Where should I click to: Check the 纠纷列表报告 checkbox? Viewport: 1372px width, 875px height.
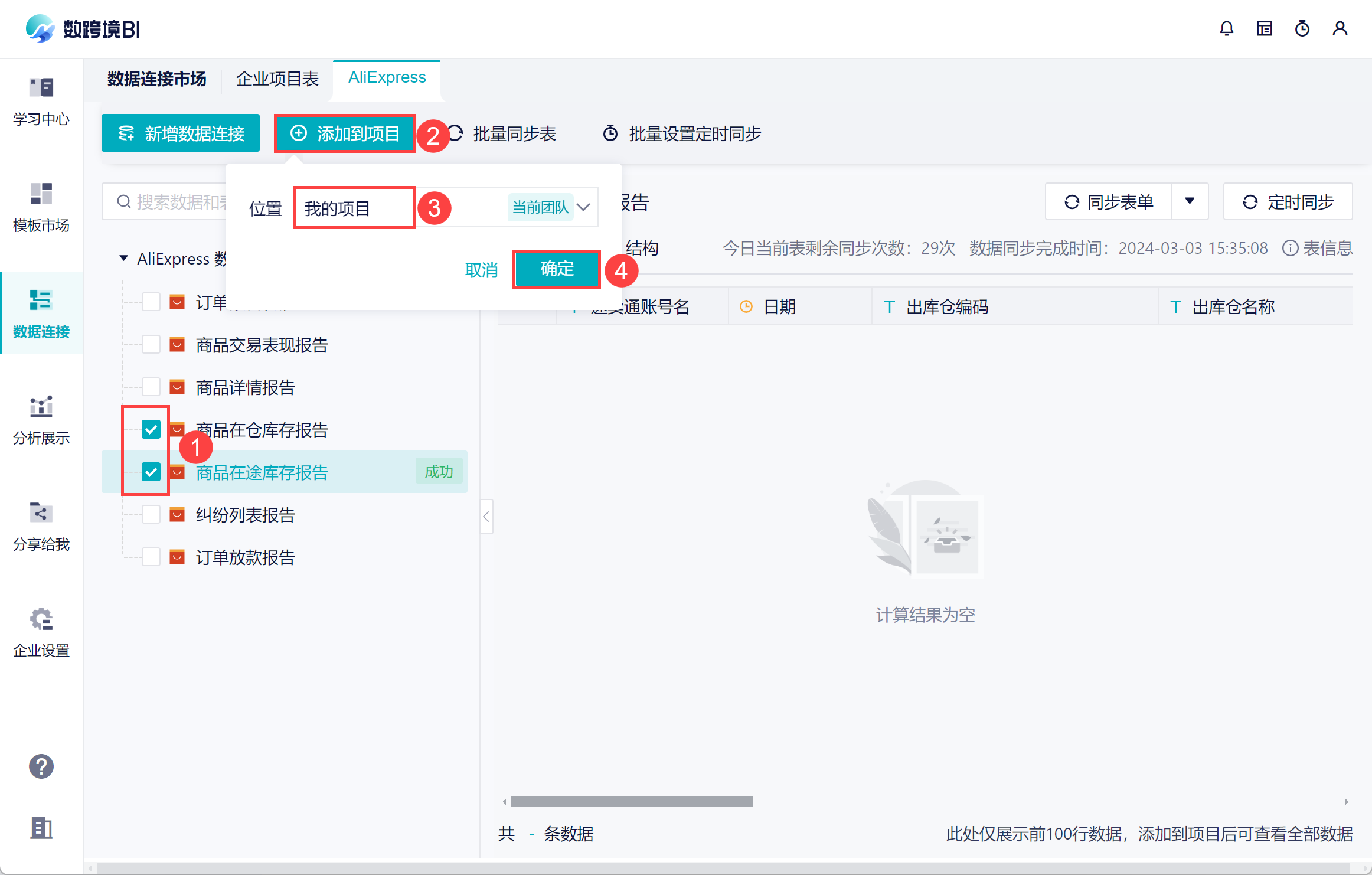(x=152, y=514)
